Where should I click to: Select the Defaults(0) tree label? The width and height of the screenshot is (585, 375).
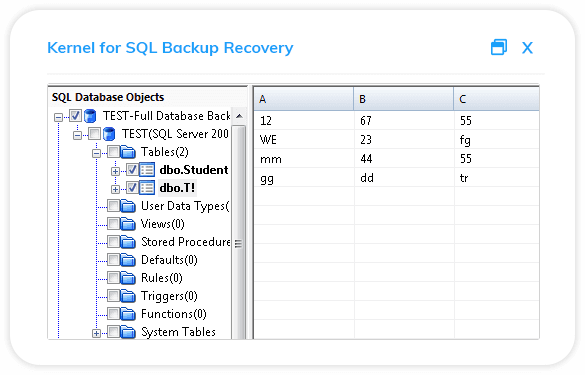pyautogui.click(x=169, y=260)
